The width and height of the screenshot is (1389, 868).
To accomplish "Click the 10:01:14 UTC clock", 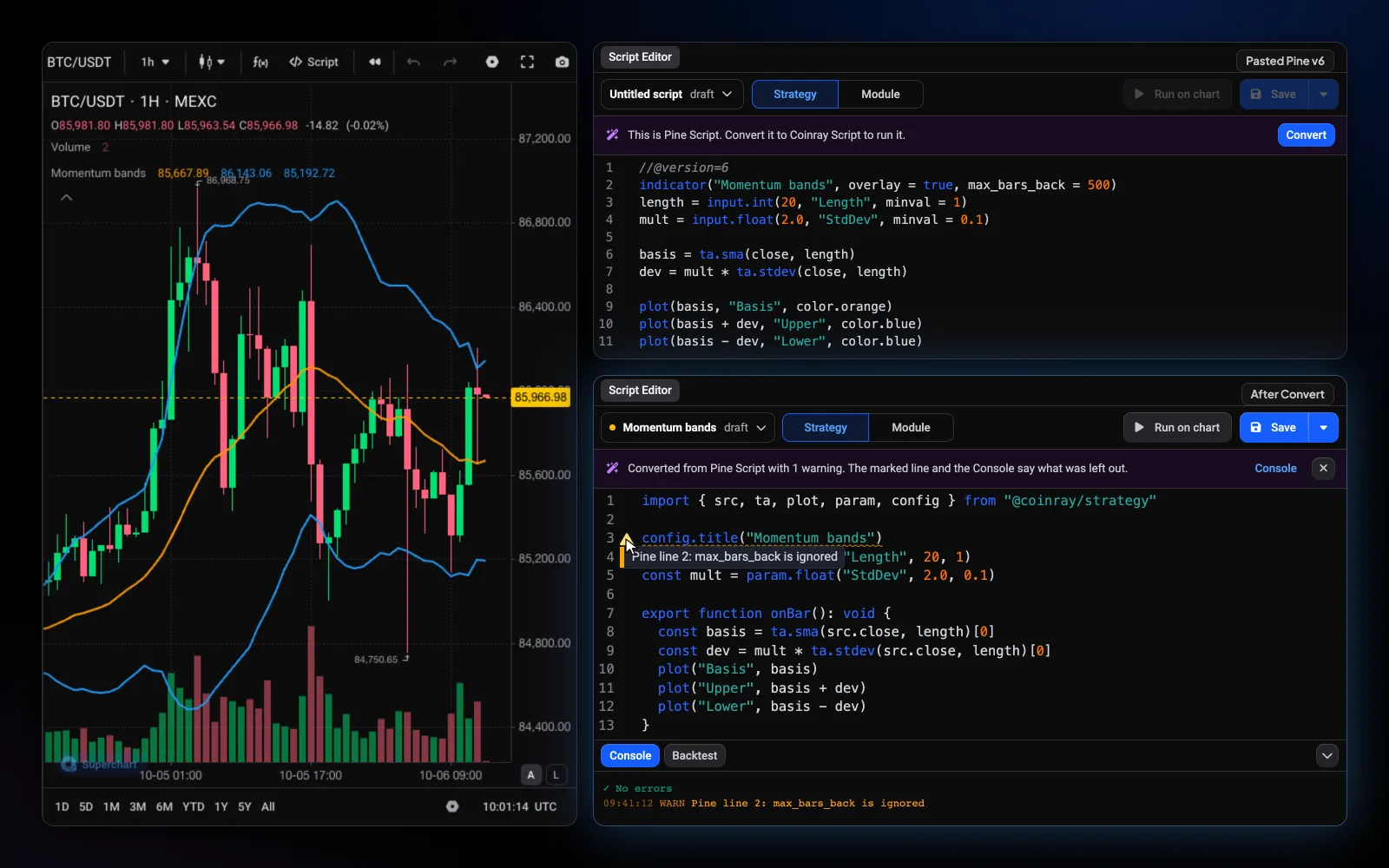I will [519, 806].
